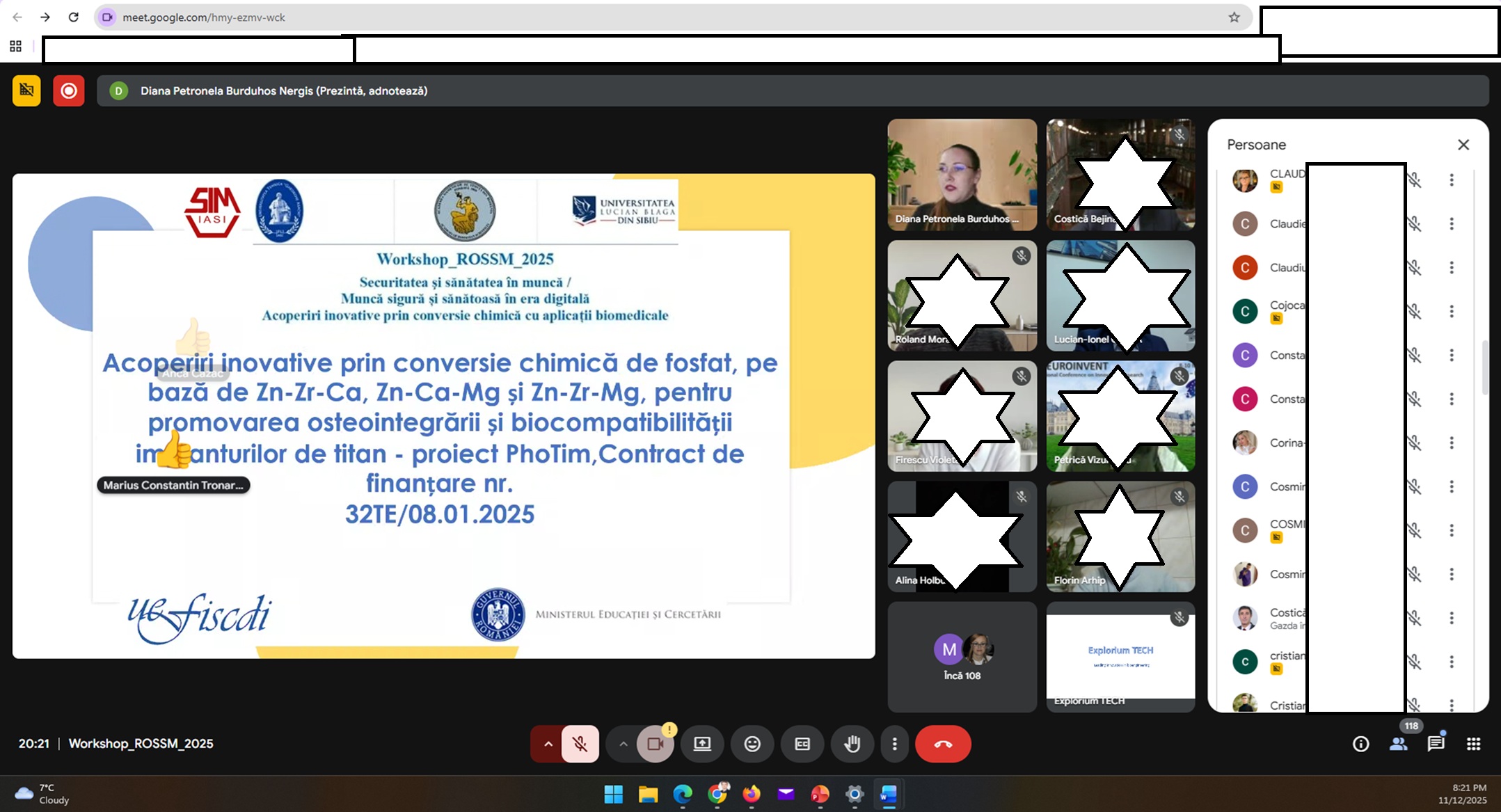
Task: Open the people panel showing 118
Action: (x=1398, y=744)
